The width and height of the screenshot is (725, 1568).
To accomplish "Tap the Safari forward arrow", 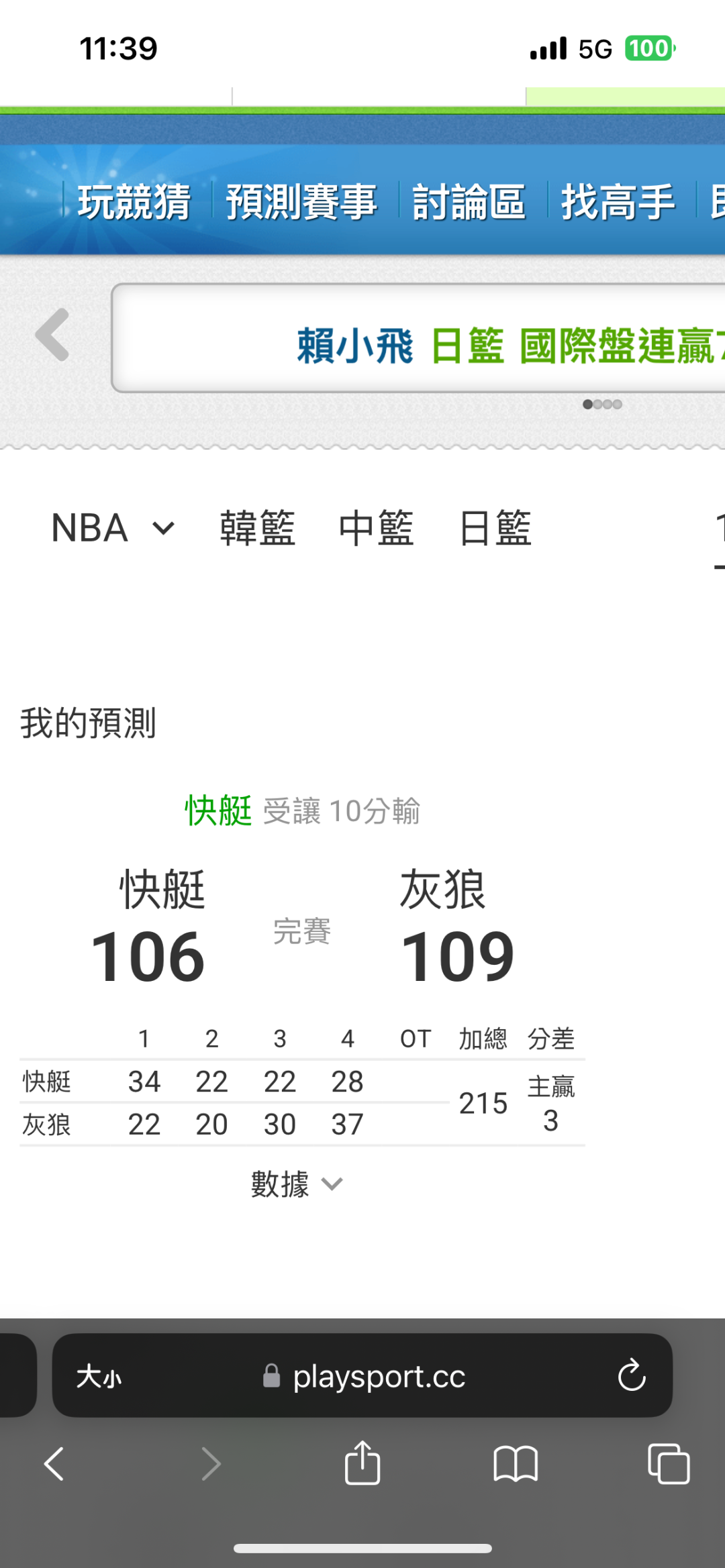I will pos(211,1463).
